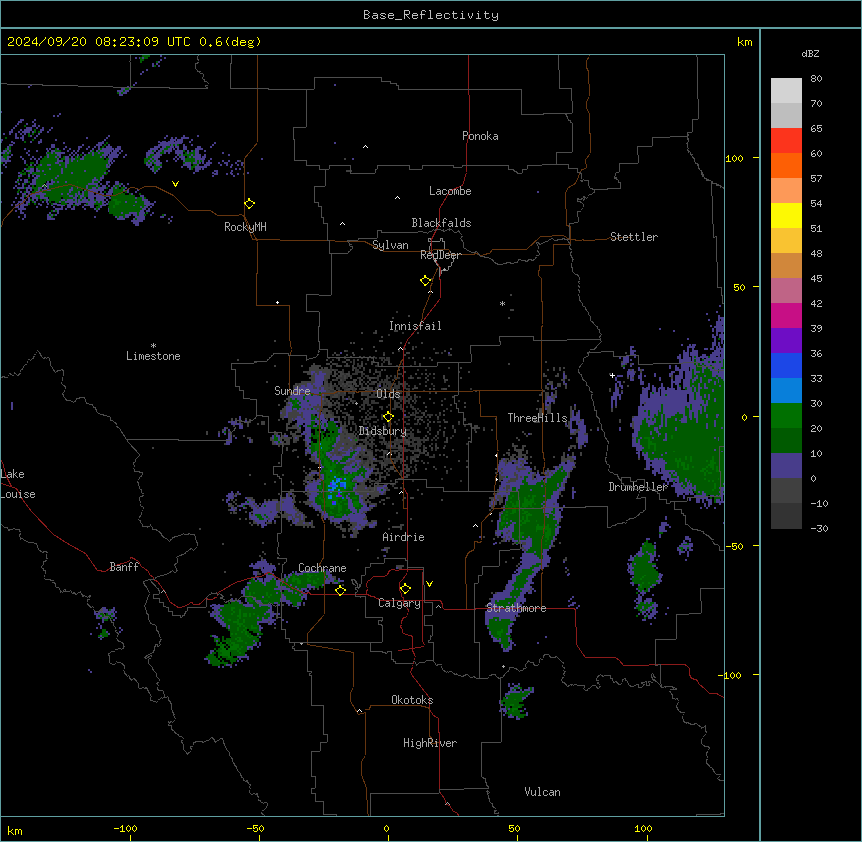
Task: Select the Innisfail label
Action: coord(415,326)
